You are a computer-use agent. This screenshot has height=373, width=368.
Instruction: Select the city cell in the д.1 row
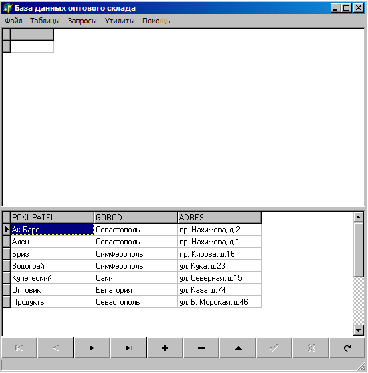coord(136,241)
